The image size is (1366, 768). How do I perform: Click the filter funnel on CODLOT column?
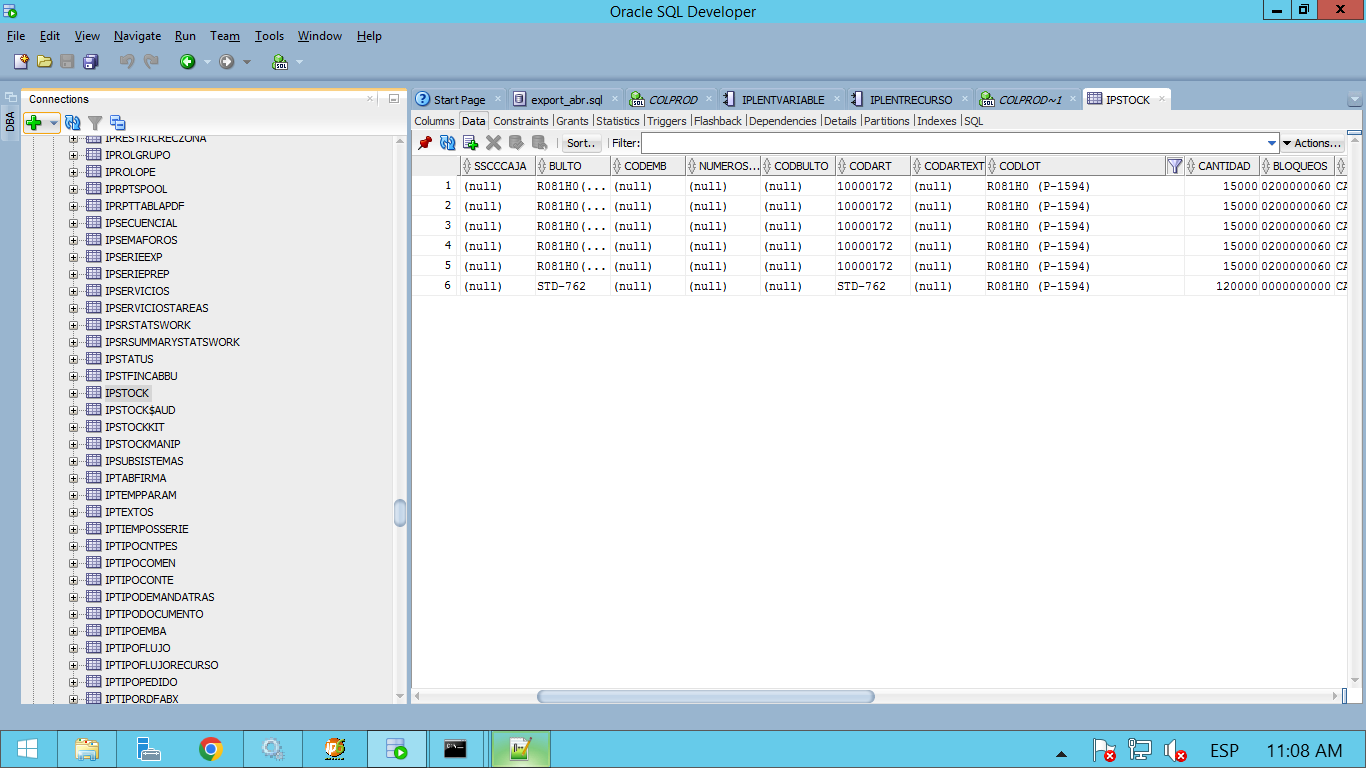pos(1175,166)
